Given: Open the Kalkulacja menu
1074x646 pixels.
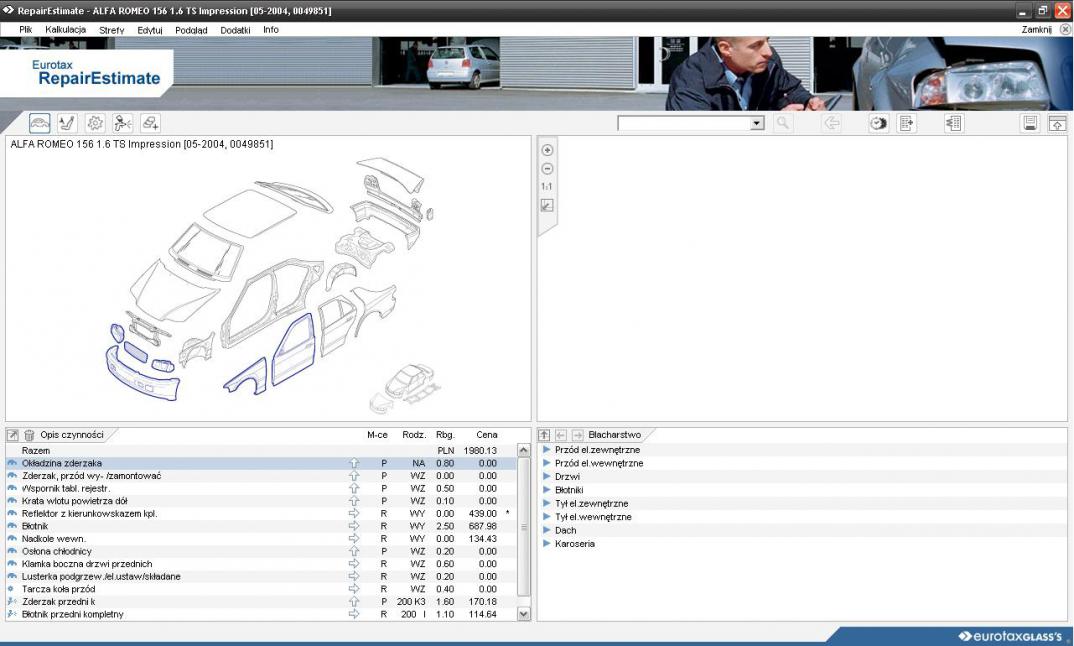Looking at the screenshot, I should pos(66,30).
